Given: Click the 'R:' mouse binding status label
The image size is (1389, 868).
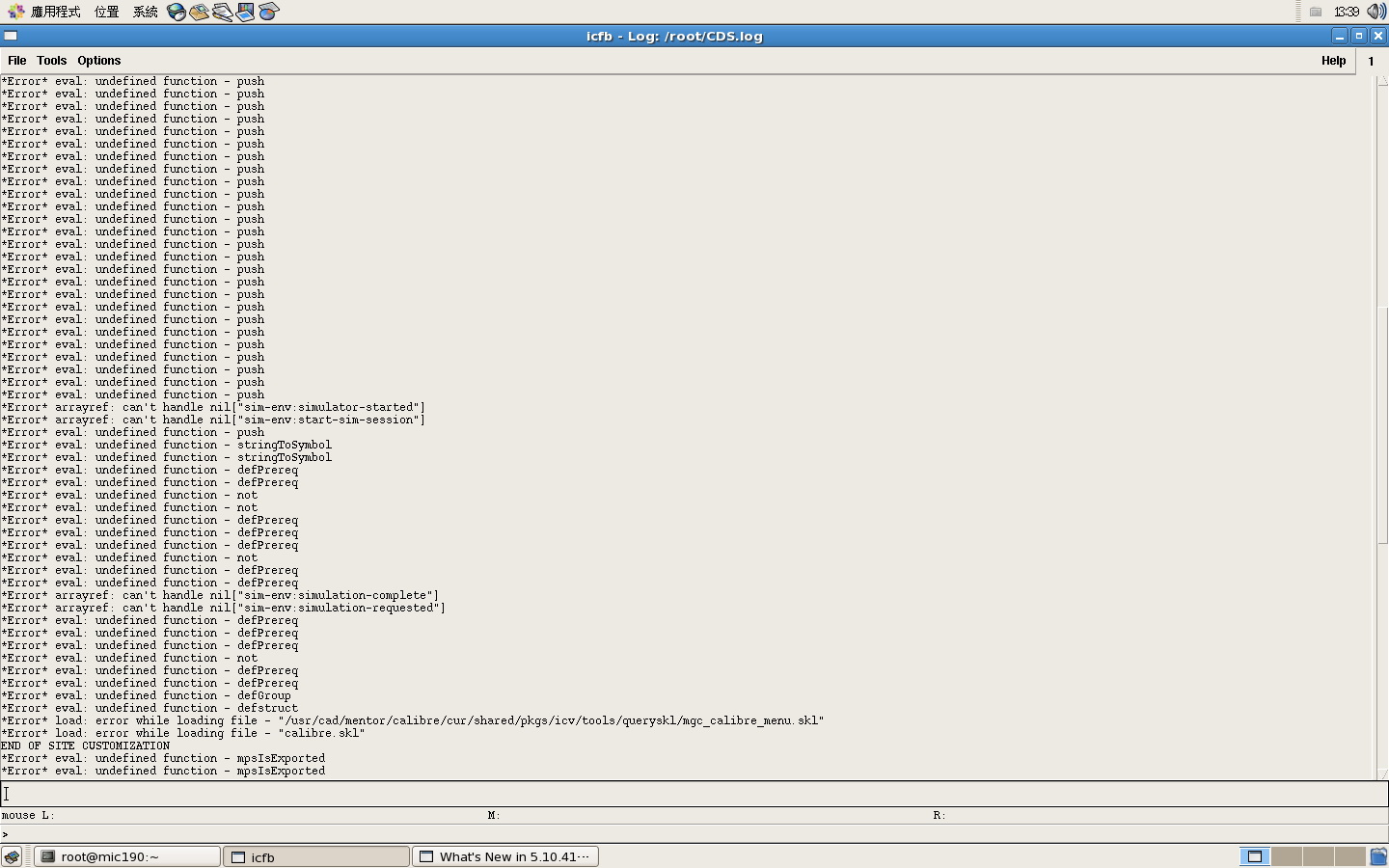Looking at the screenshot, I should [940, 815].
